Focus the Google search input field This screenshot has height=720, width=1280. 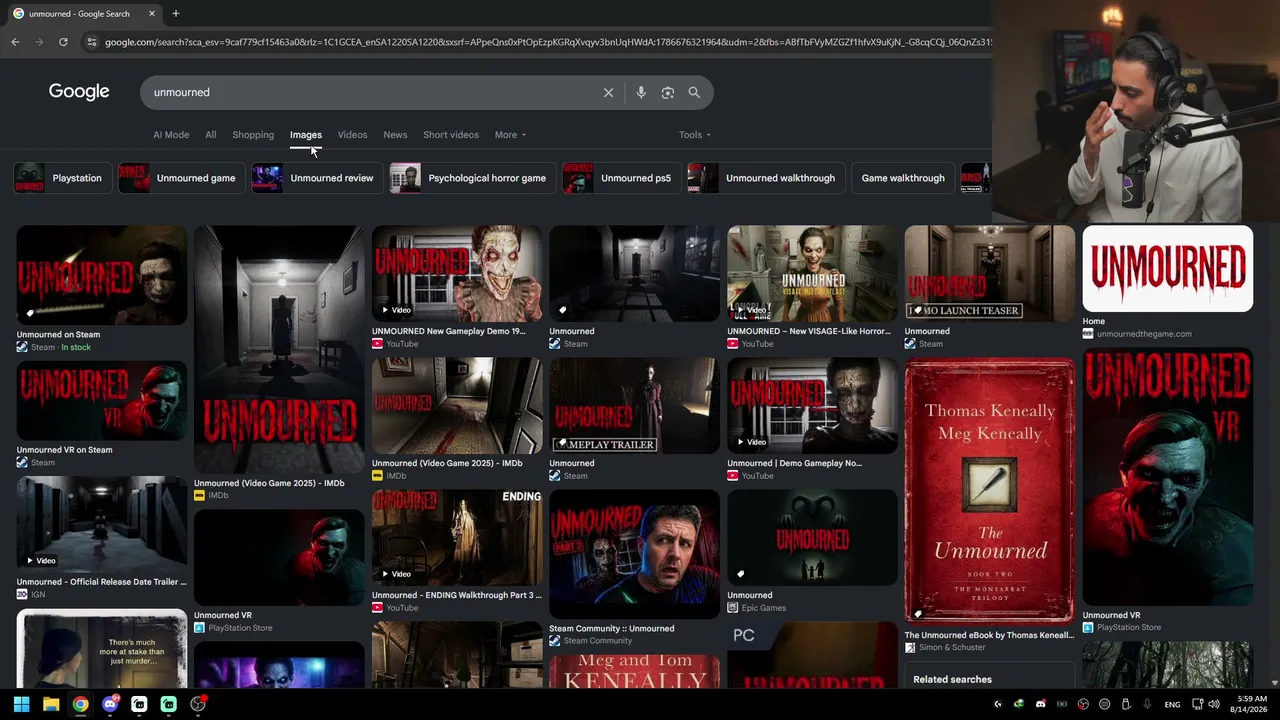pos(370,92)
